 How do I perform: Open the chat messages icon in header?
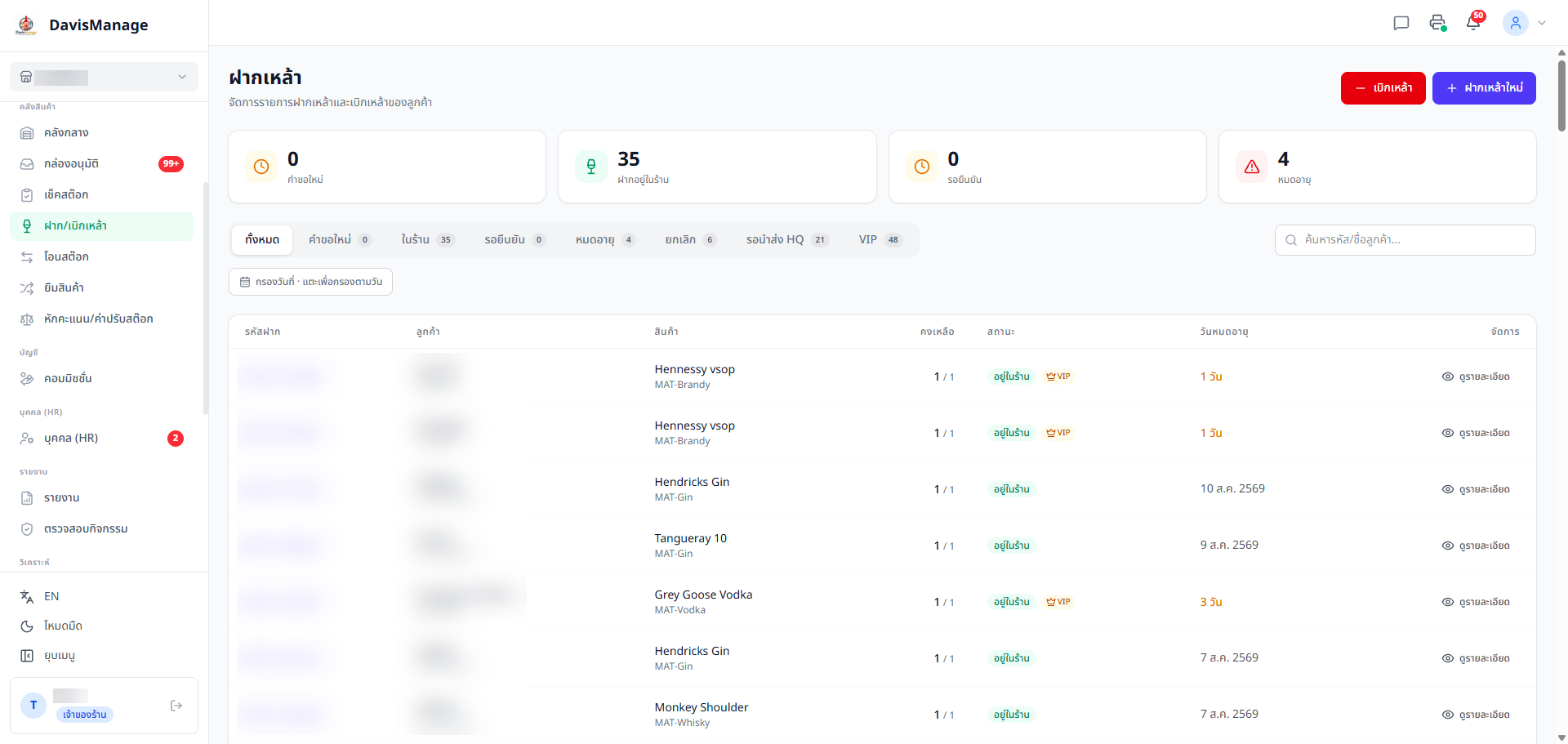1401,23
